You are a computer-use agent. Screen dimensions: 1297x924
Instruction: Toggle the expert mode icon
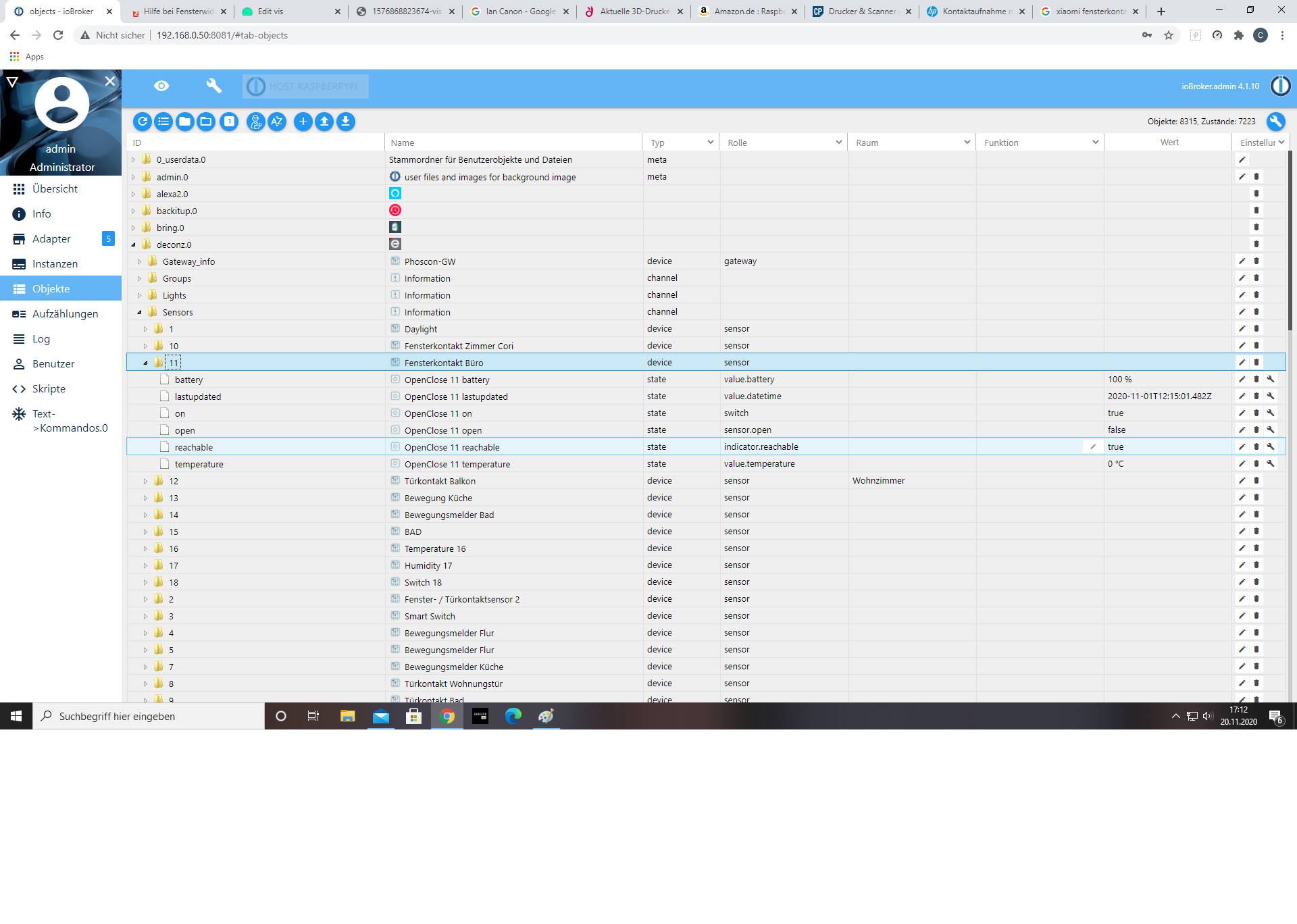click(x=255, y=122)
